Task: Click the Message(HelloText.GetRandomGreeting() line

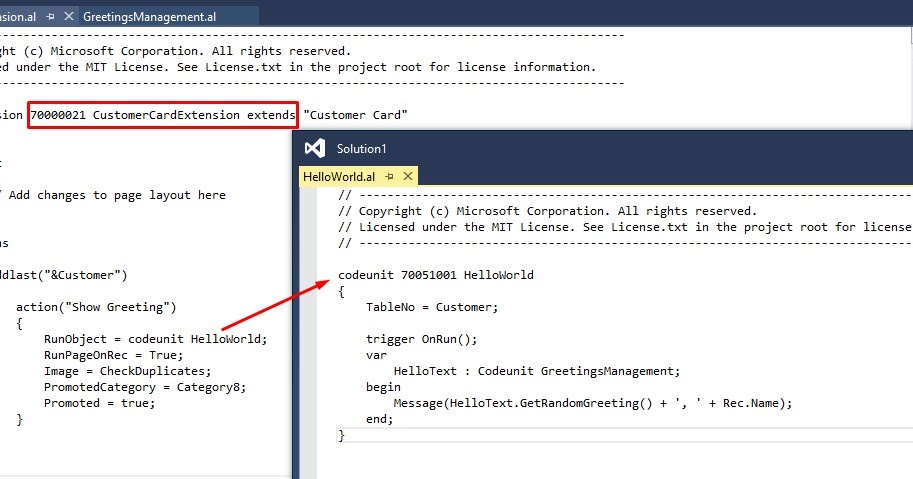Action: pos(593,403)
